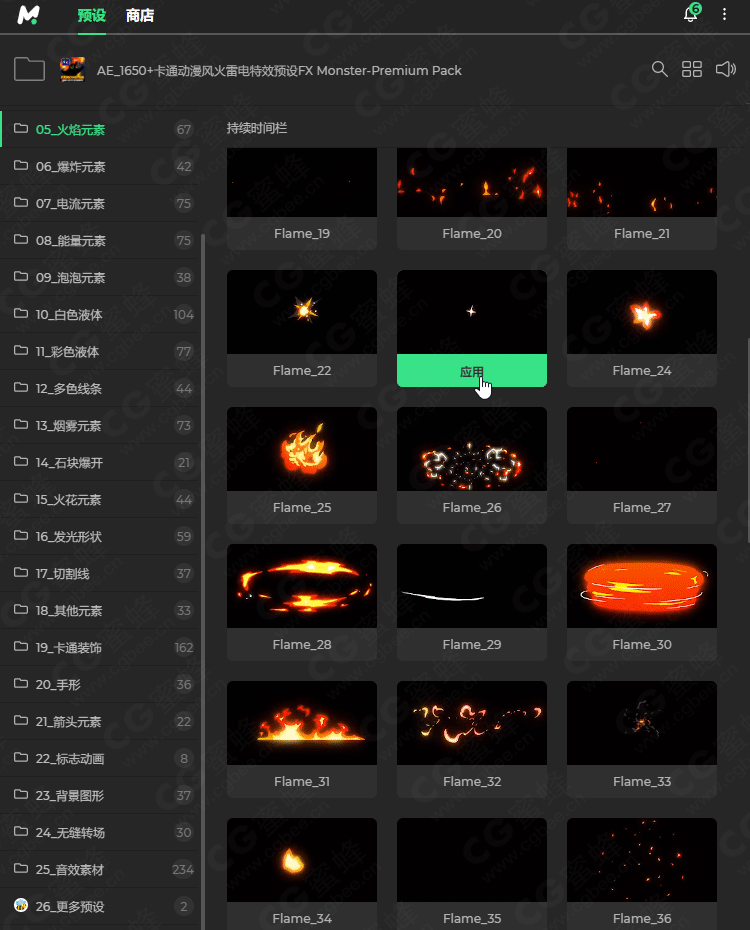This screenshot has width=750, height=930.
Task: Select the Flame_27 preset thumbnail
Action: [642, 449]
